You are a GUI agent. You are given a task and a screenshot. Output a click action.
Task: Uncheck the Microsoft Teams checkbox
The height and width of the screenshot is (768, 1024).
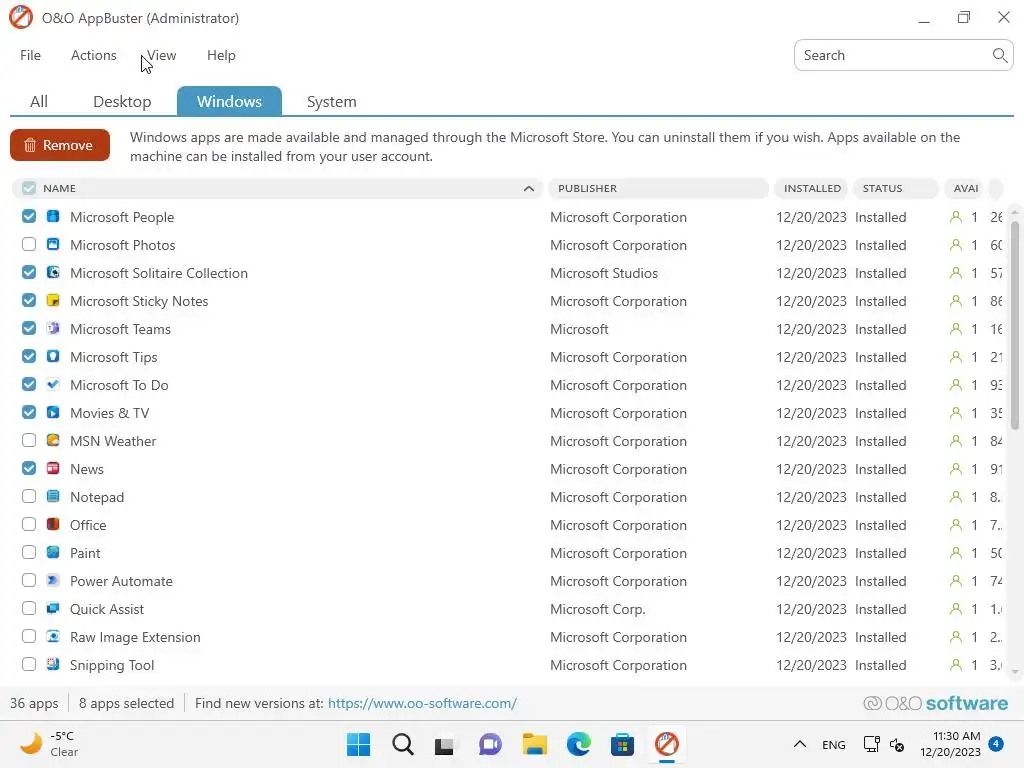click(x=29, y=328)
